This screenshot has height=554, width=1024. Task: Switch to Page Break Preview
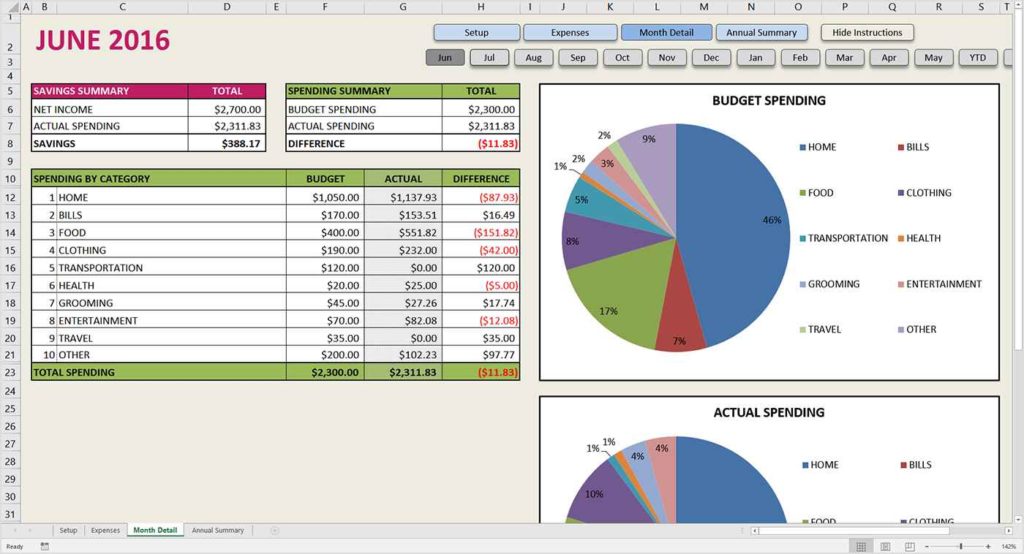click(909, 546)
